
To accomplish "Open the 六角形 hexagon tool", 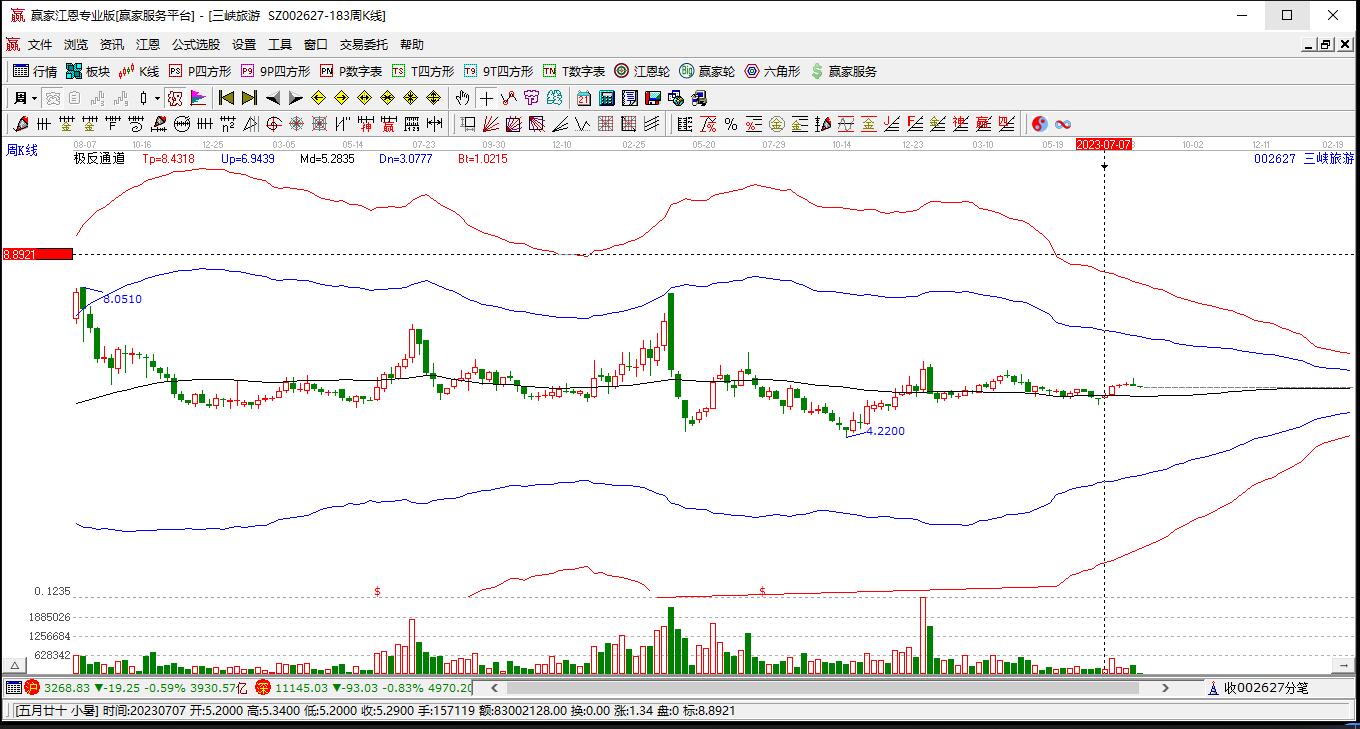I will click(x=772, y=71).
